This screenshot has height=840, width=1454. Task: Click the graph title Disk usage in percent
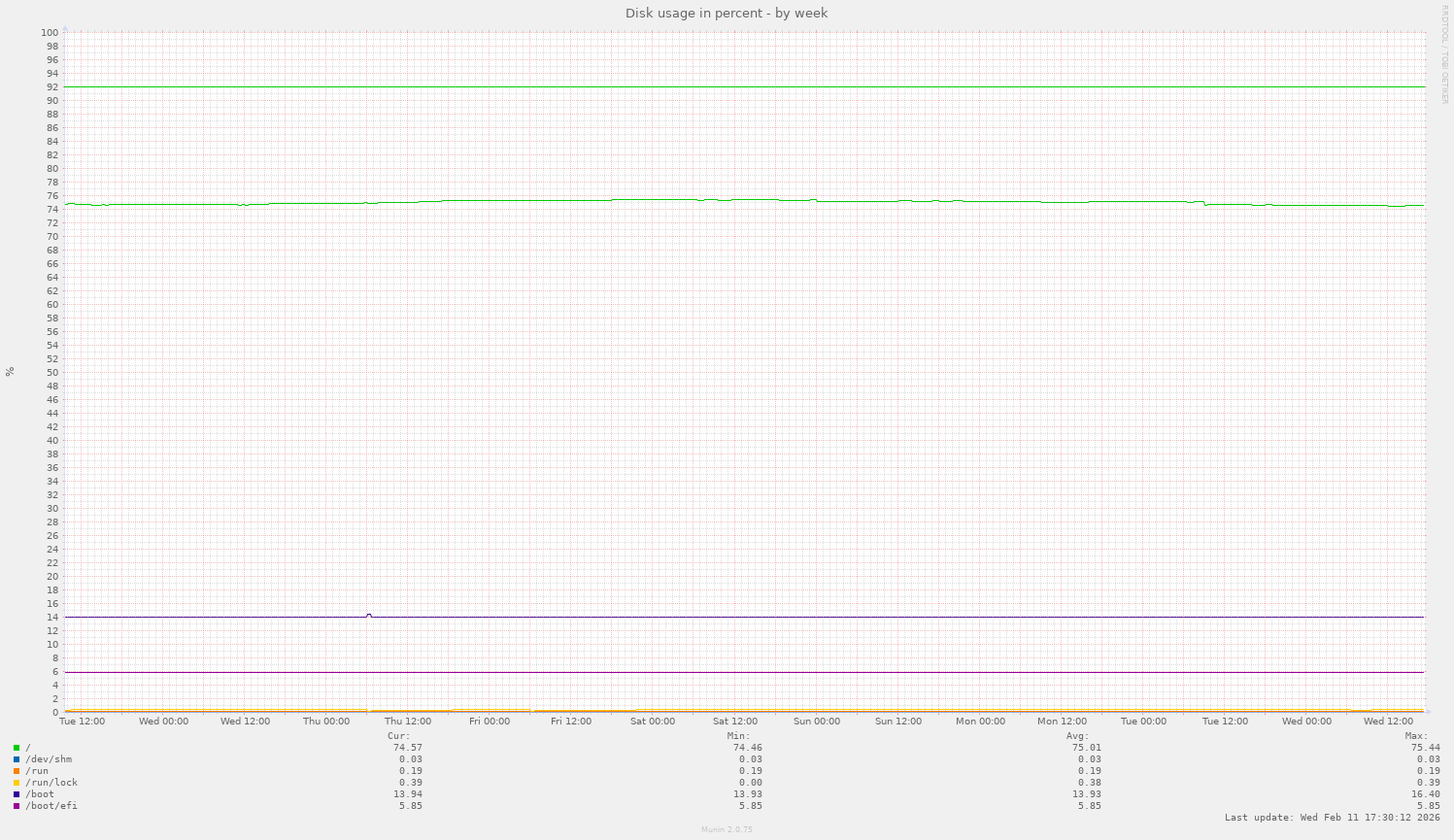pyautogui.click(x=726, y=13)
